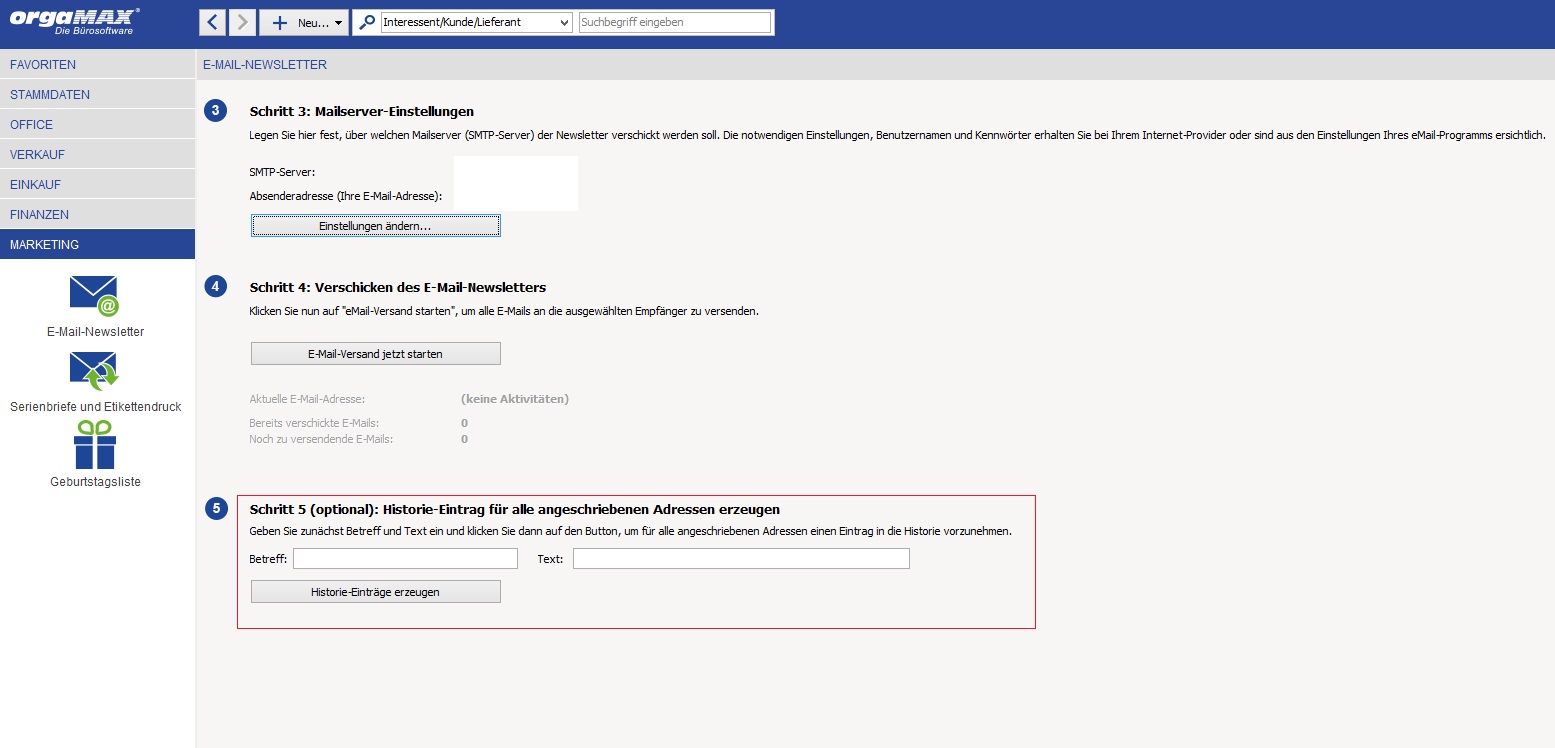Click Einstellungen ändern… button
Screen dimensions: 1555x748
[375, 227]
